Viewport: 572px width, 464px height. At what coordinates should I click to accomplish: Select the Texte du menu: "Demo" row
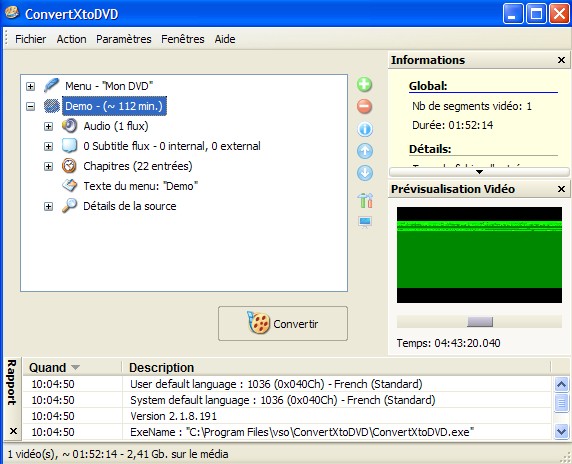(141, 186)
